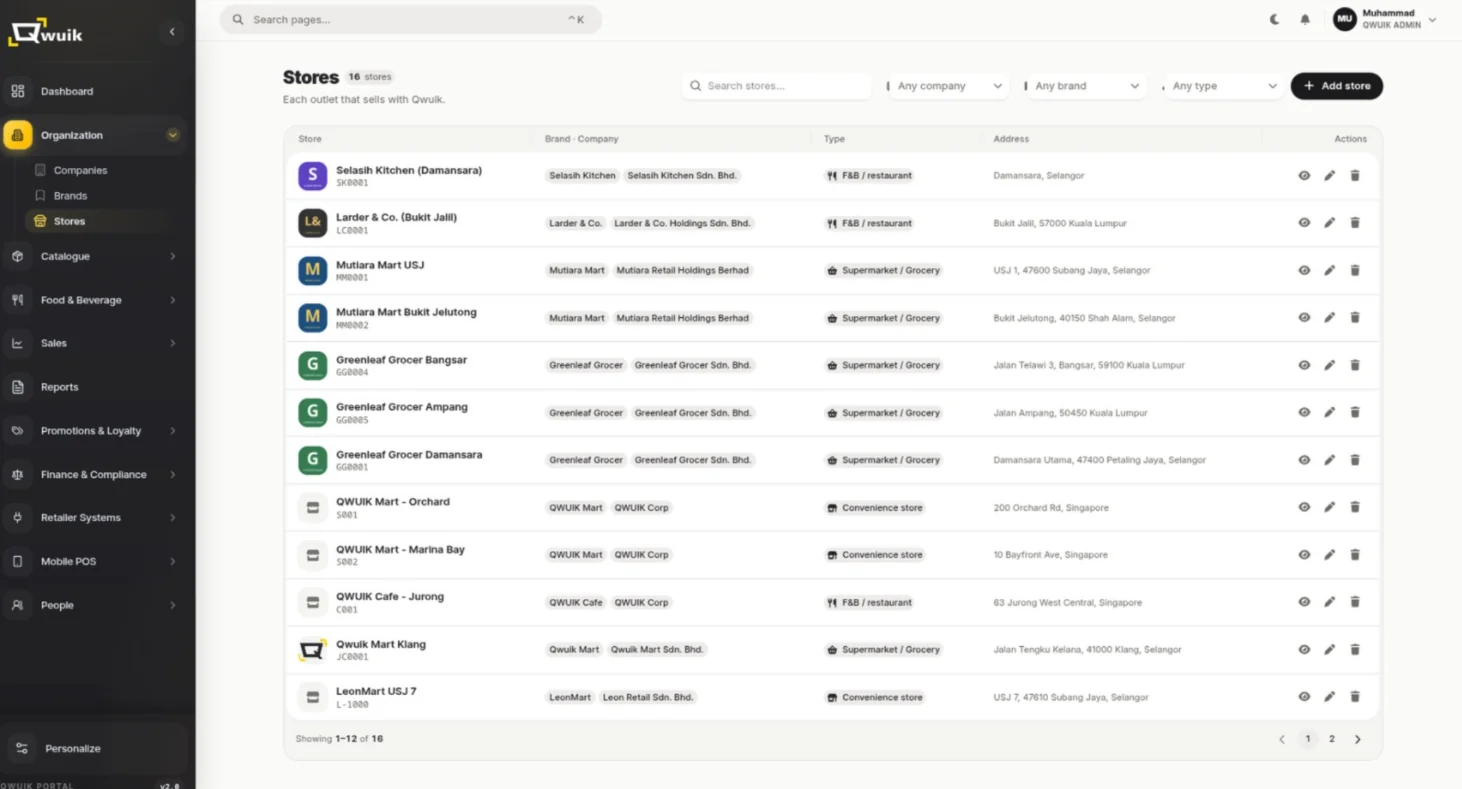The width and height of the screenshot is (1462, 789).
Task: Delete Mutiara Mart USJ store
Action: [1355, 270]
